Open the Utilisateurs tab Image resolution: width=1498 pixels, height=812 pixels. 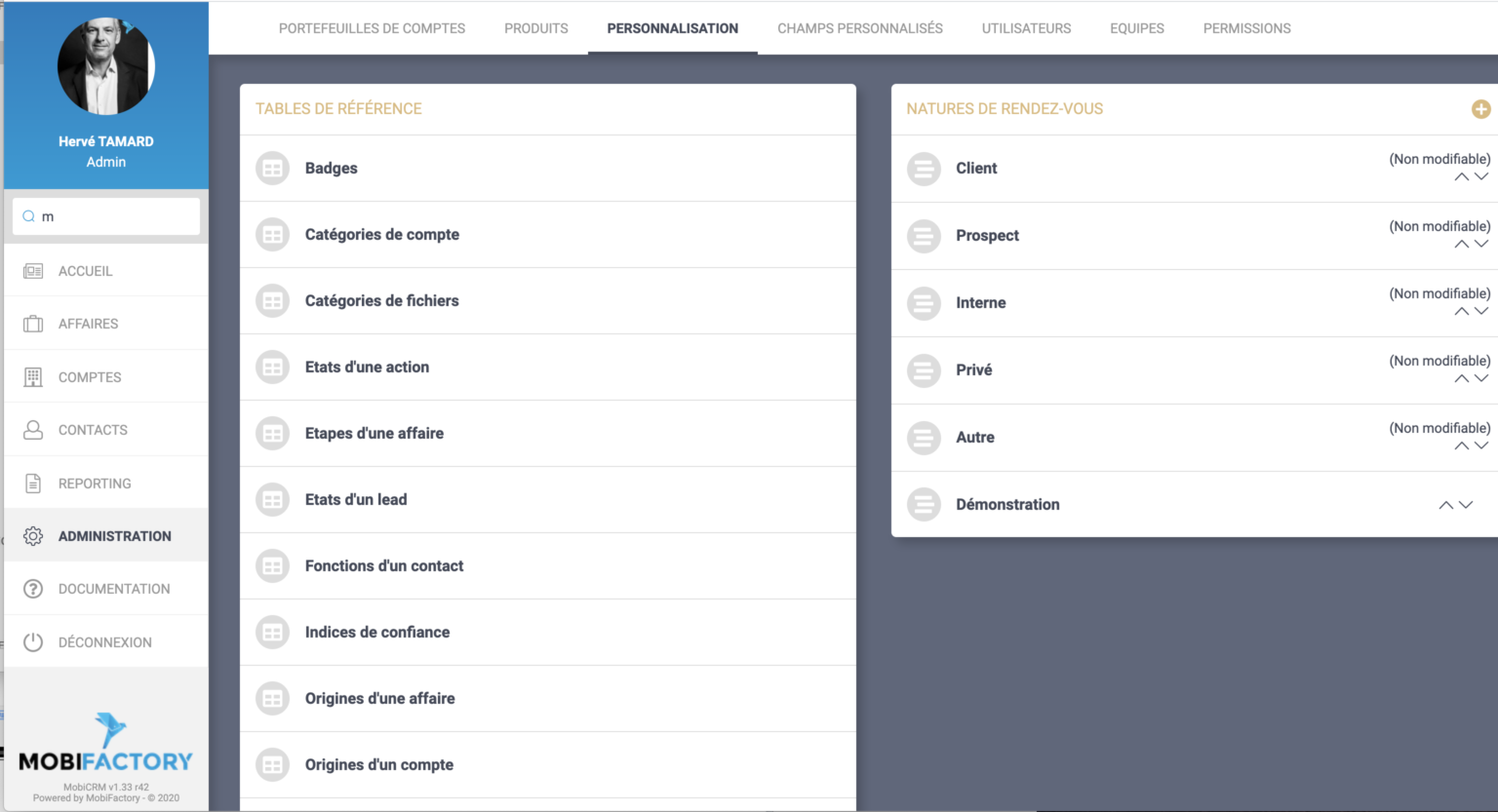[x=1026, y=28]
